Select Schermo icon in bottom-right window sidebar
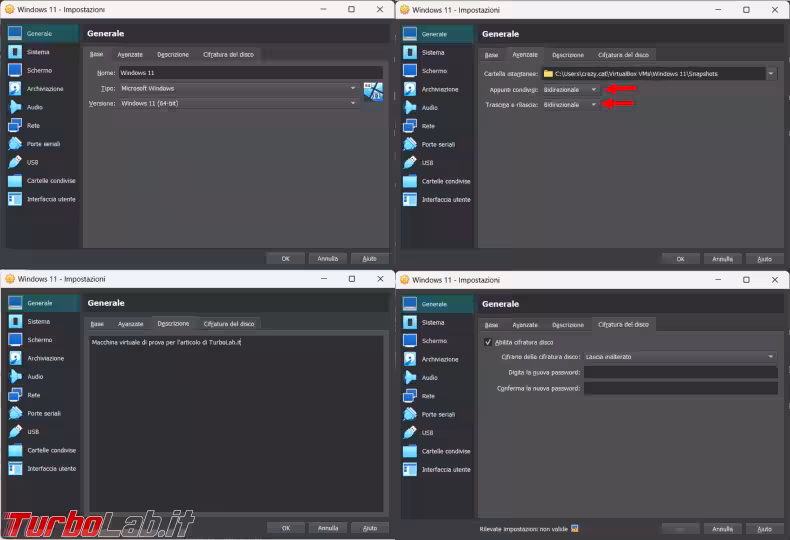This screenshot has height=540, width=790. pyautogui.click(x=410, y=341)
